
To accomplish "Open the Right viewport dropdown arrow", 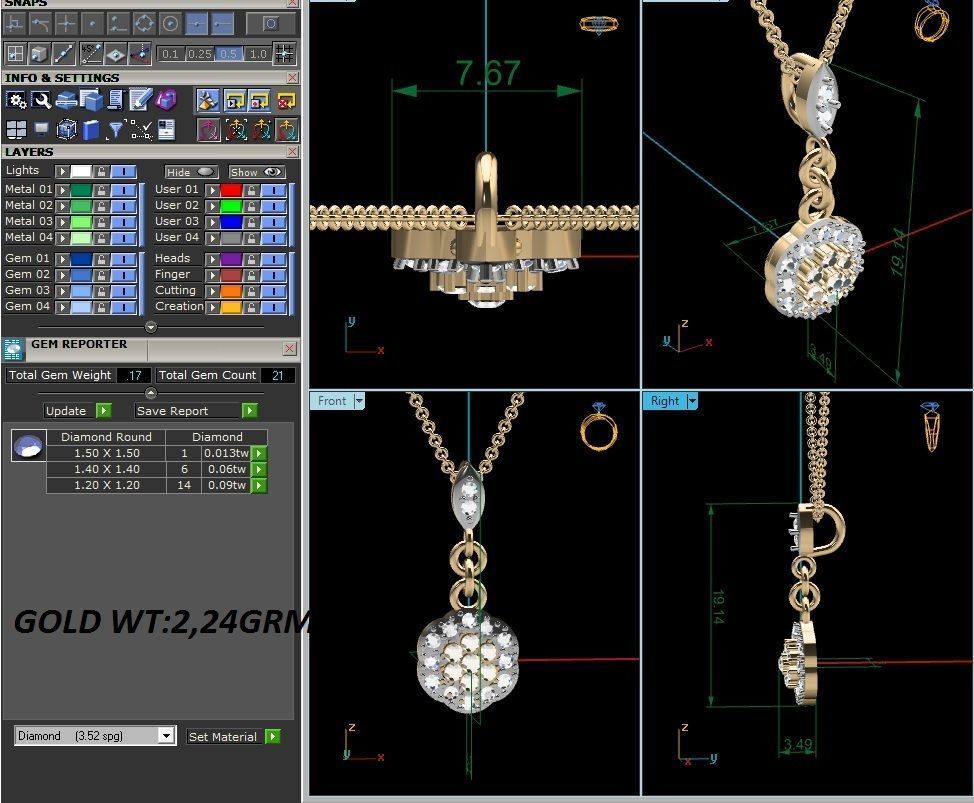I will tap(693, 401).
